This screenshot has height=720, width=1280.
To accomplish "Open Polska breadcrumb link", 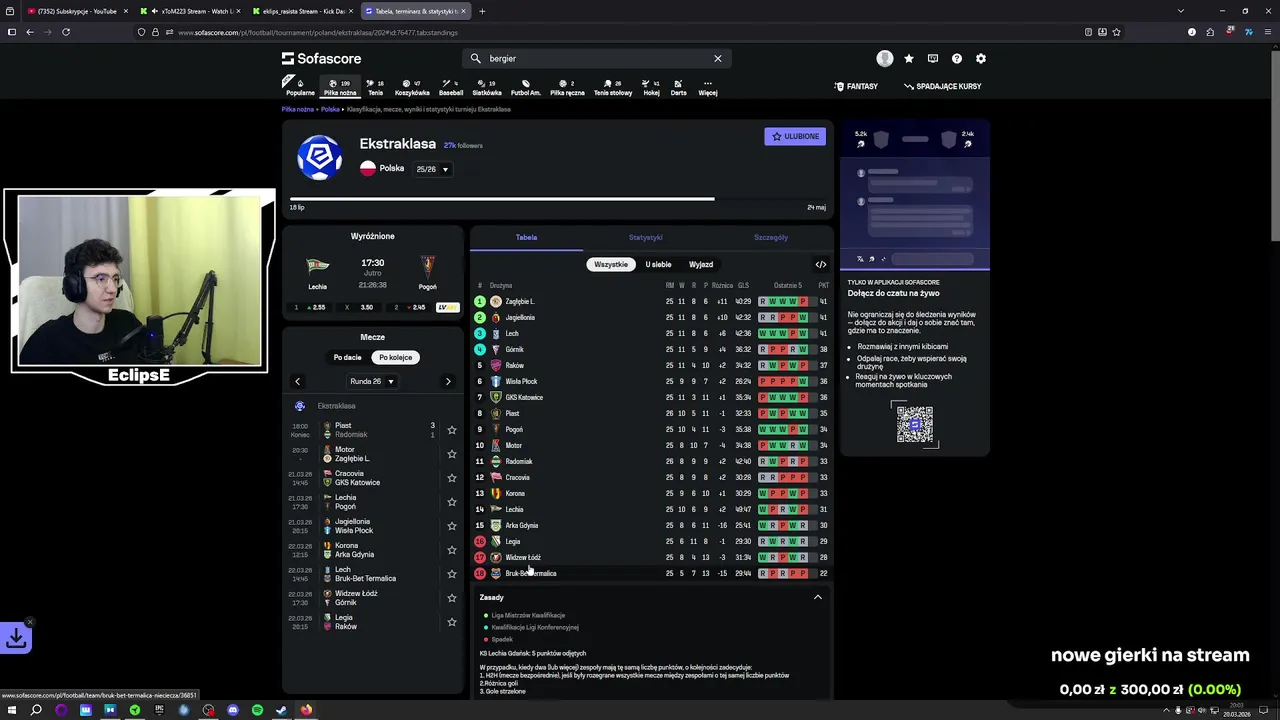I will 330,109.
